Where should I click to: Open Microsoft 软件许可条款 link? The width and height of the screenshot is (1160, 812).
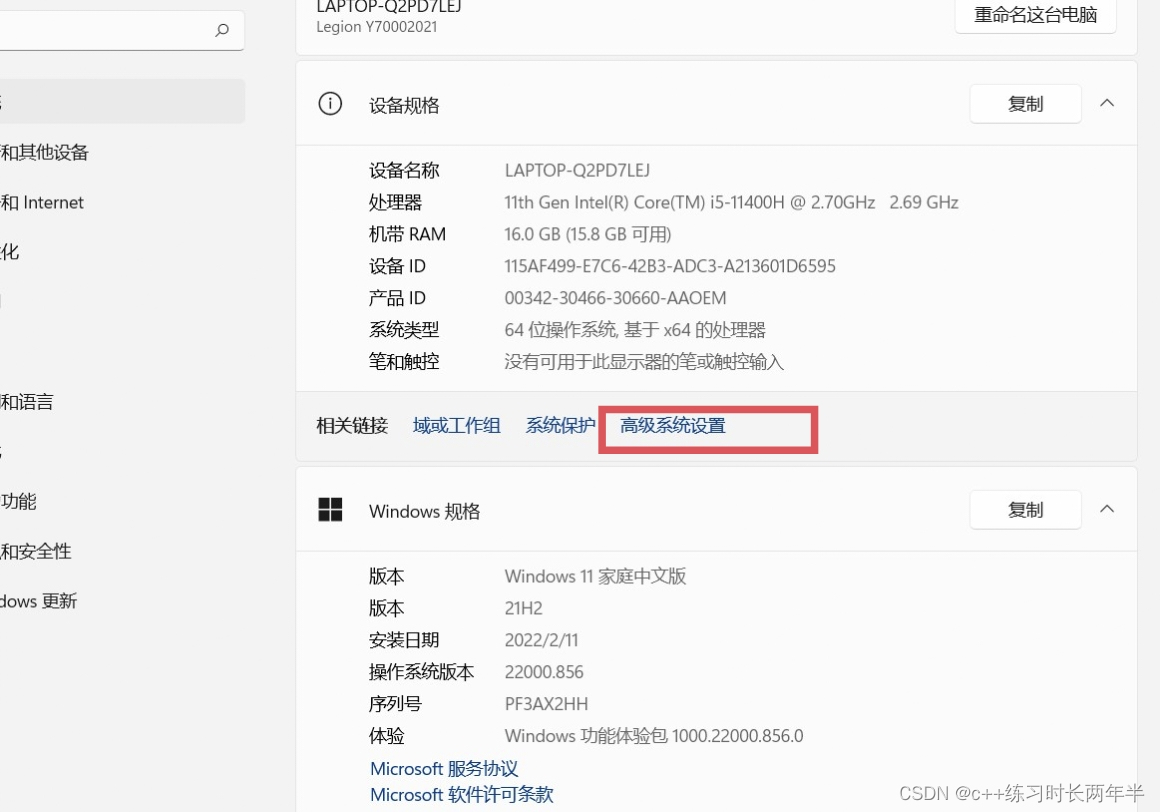pyautogui.click(x=462, y=794)
